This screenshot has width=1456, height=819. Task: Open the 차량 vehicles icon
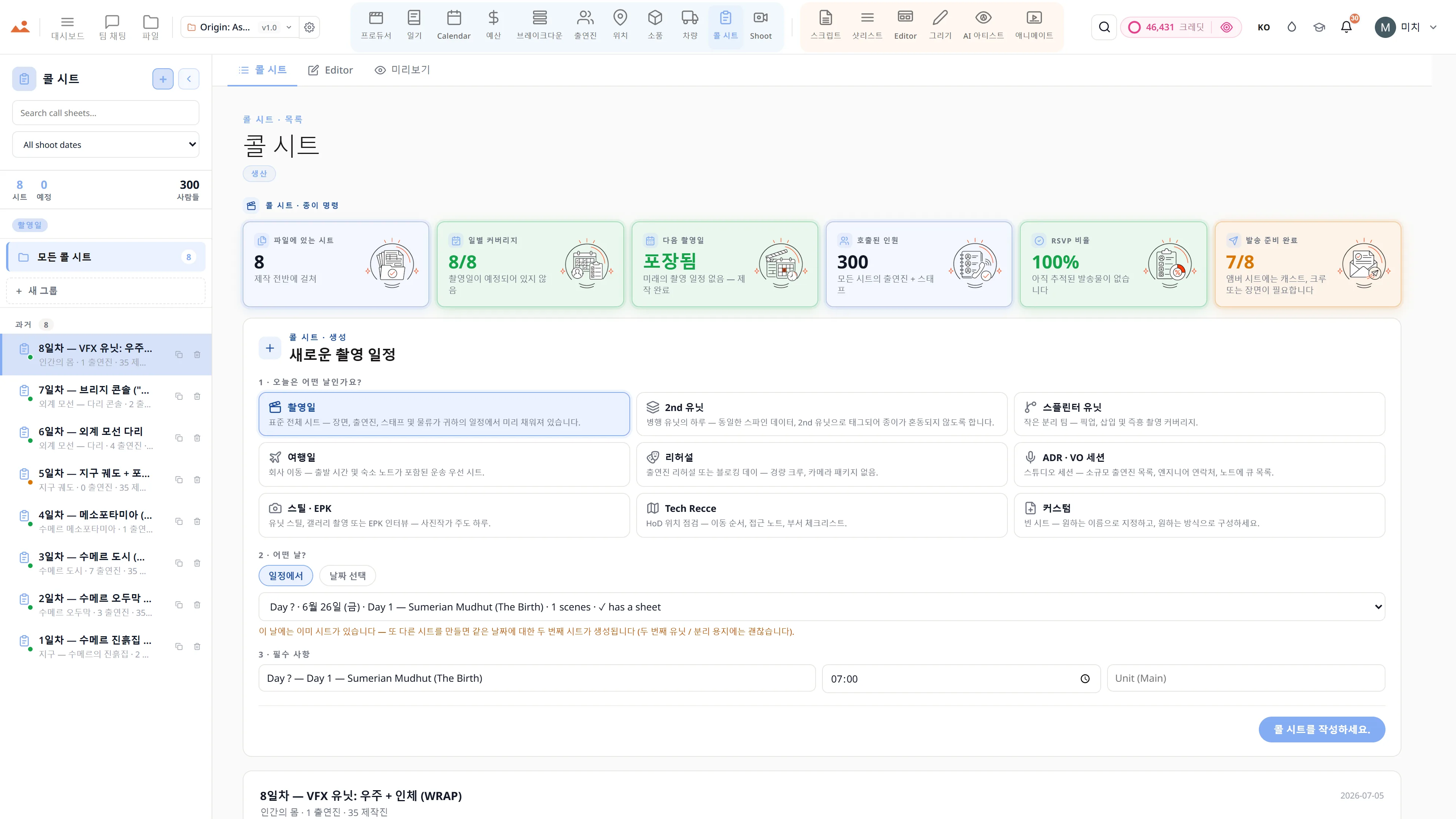click(690, 26)
